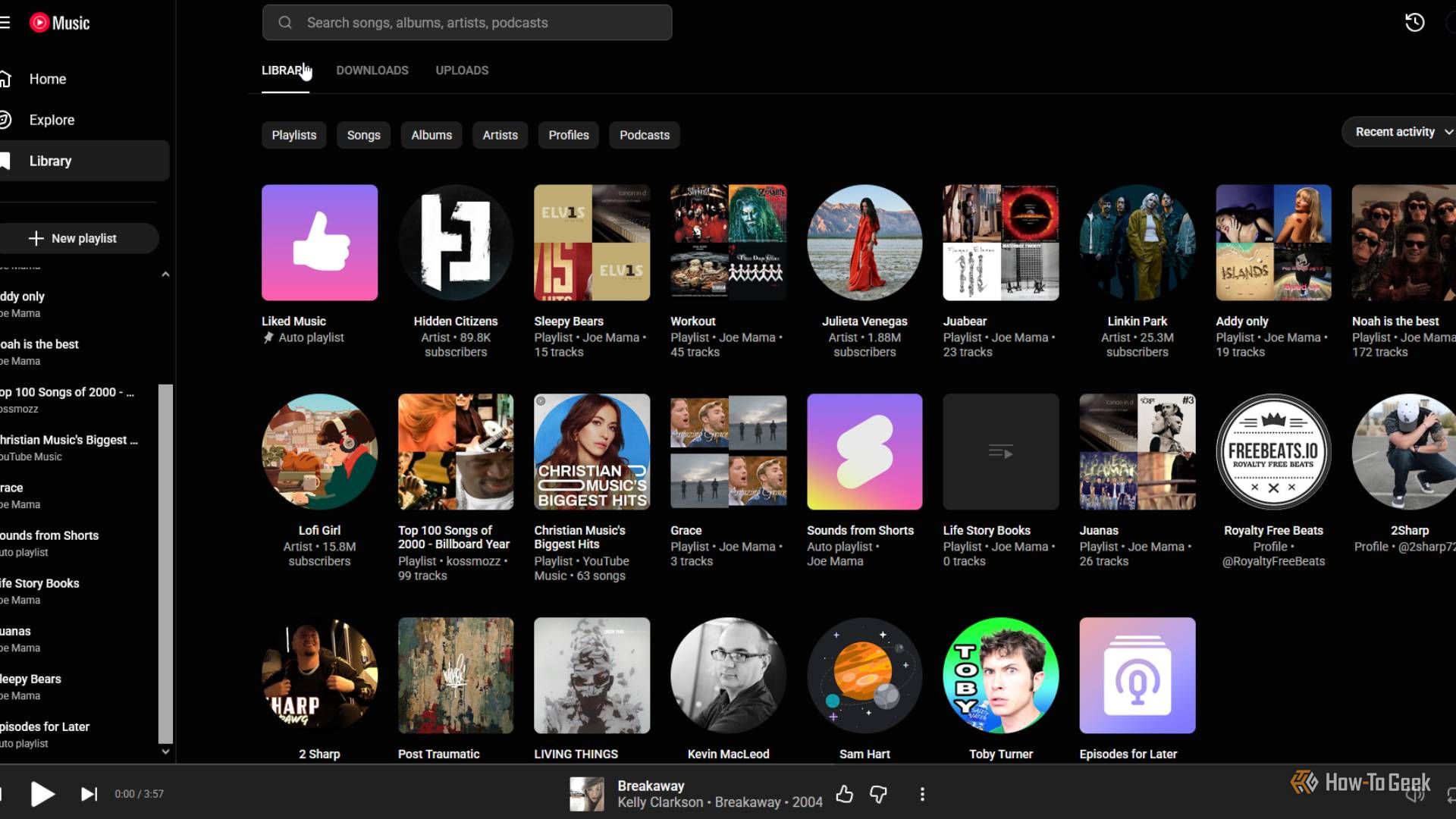Screen dimensions: 1456x819
Task: Open the Episodes for Later podcast tile
Action: point(1137,675)
